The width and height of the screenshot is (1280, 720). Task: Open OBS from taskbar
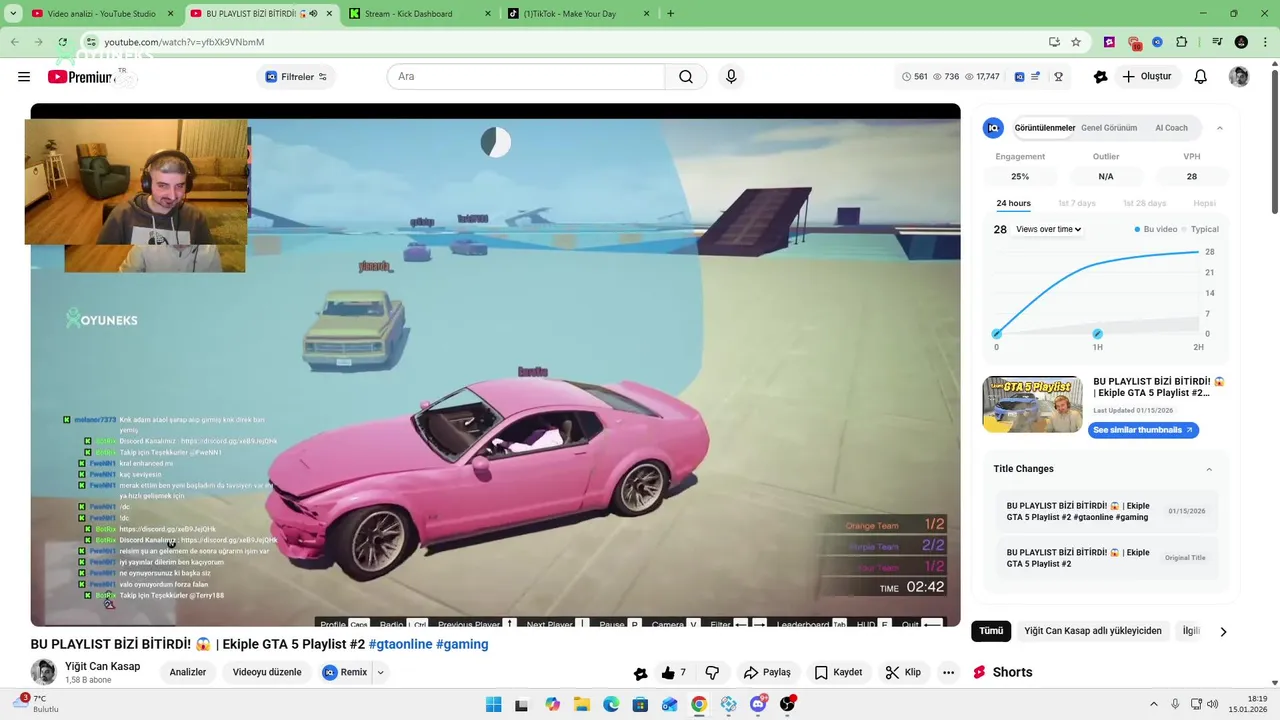(x=788, y=705)
